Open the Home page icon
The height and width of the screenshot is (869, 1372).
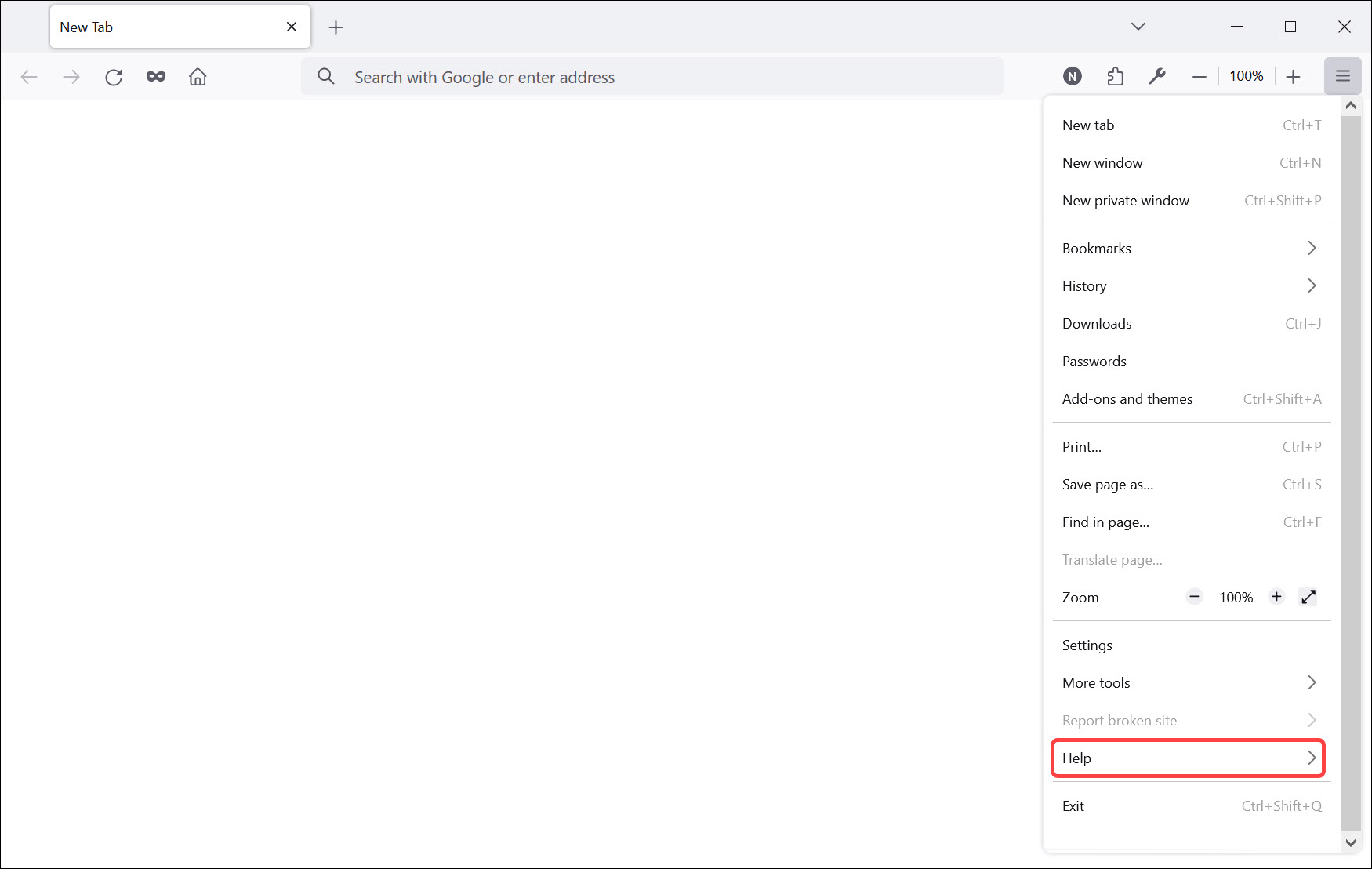(198, 76)
